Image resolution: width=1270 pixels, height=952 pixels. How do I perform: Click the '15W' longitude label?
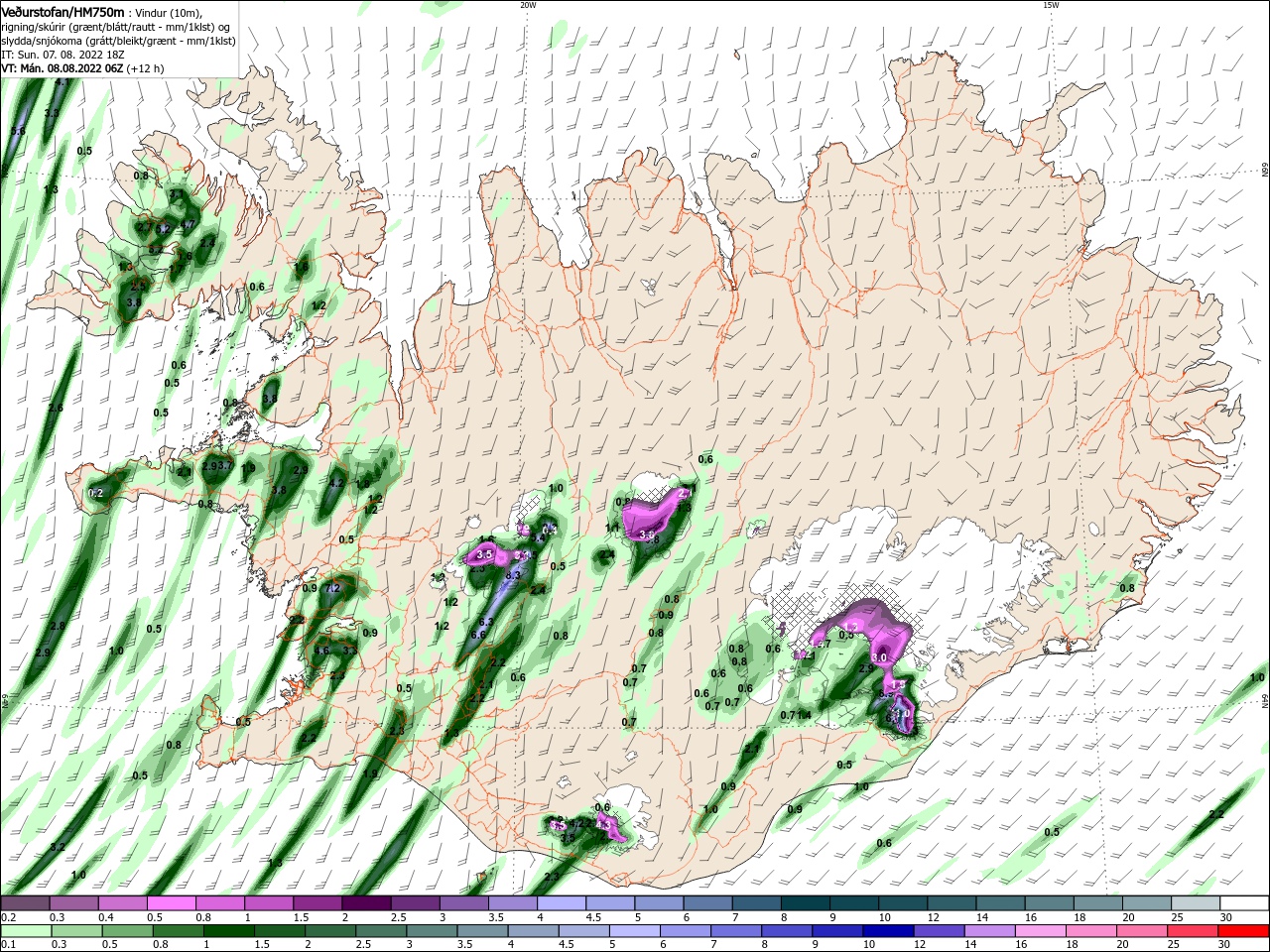pos(1051,4)
